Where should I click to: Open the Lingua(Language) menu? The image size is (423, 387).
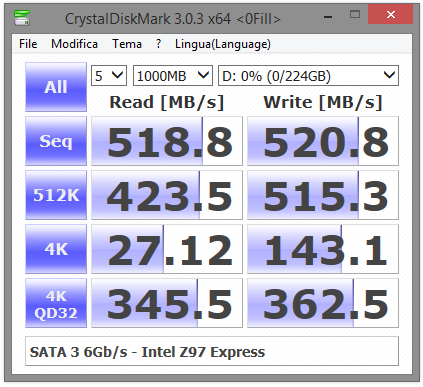(223, 44)
